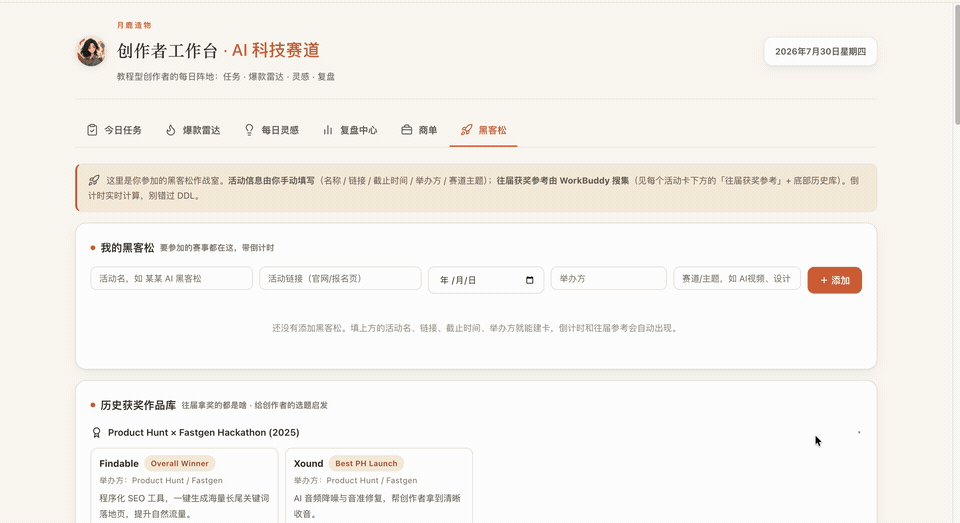Image resolution: width=960 pixels, height=523 pixels.
Task: Open the calendar picker icon in date field
Action: [x=530, y=280]
